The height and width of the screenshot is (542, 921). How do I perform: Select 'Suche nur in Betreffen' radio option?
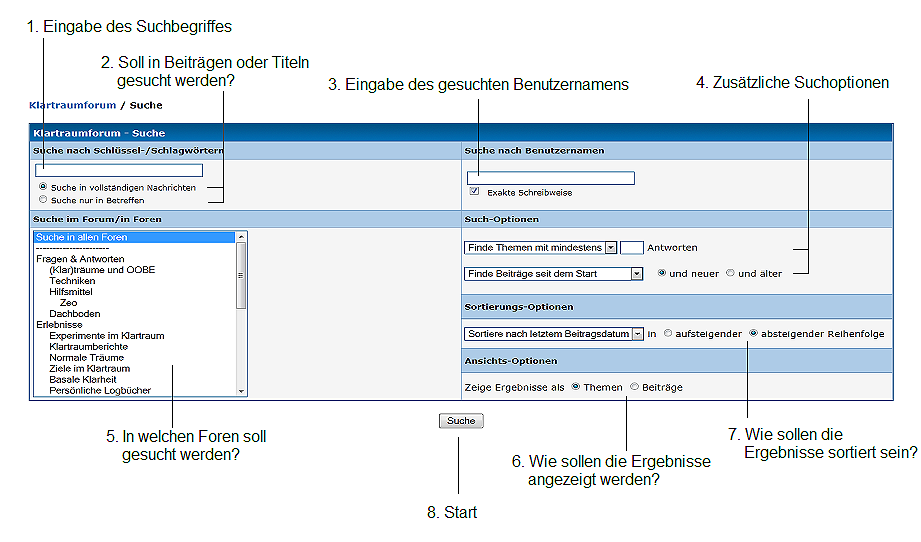(42, 200)
